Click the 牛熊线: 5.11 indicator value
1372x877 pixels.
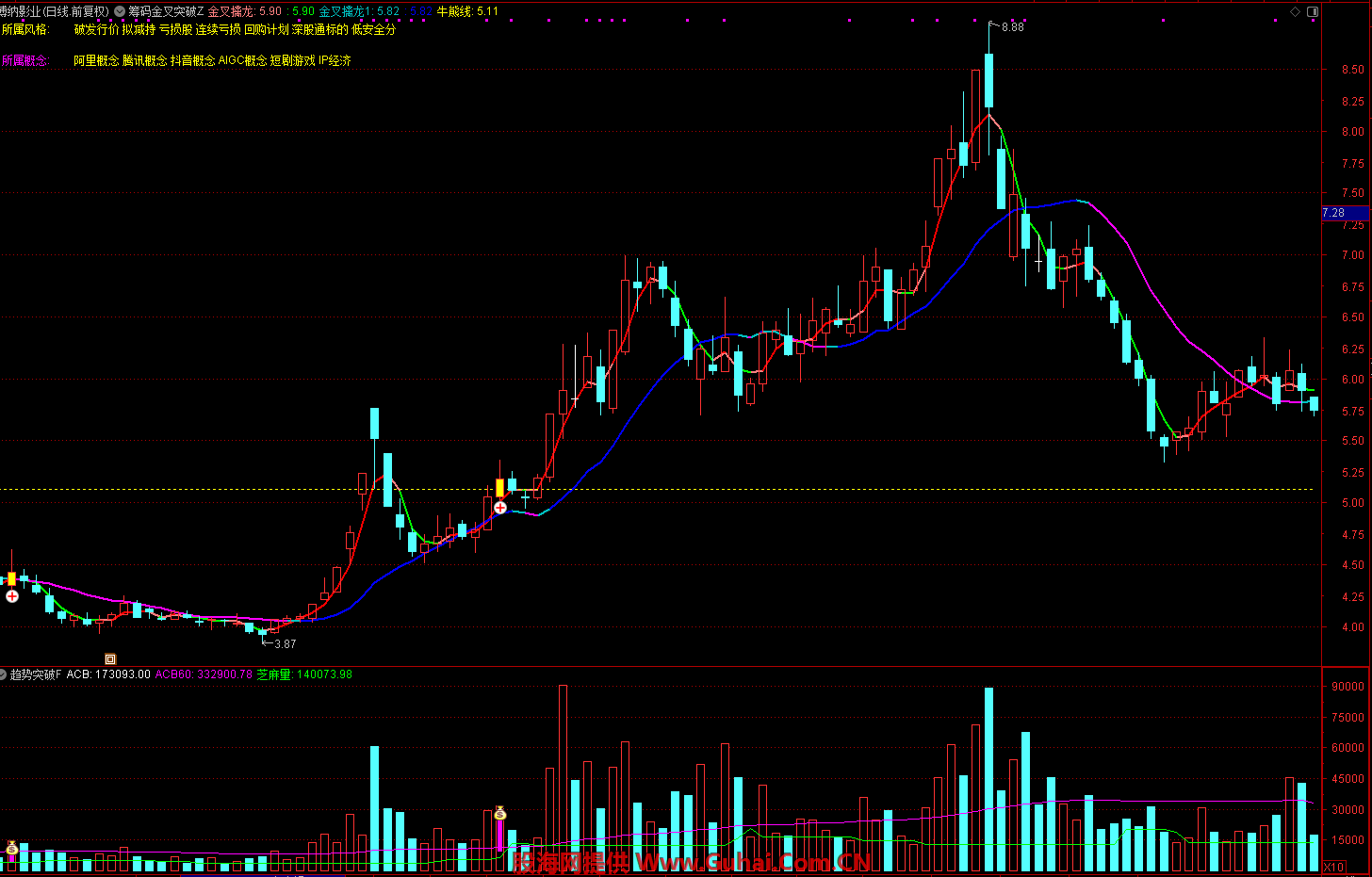(467, 11)
